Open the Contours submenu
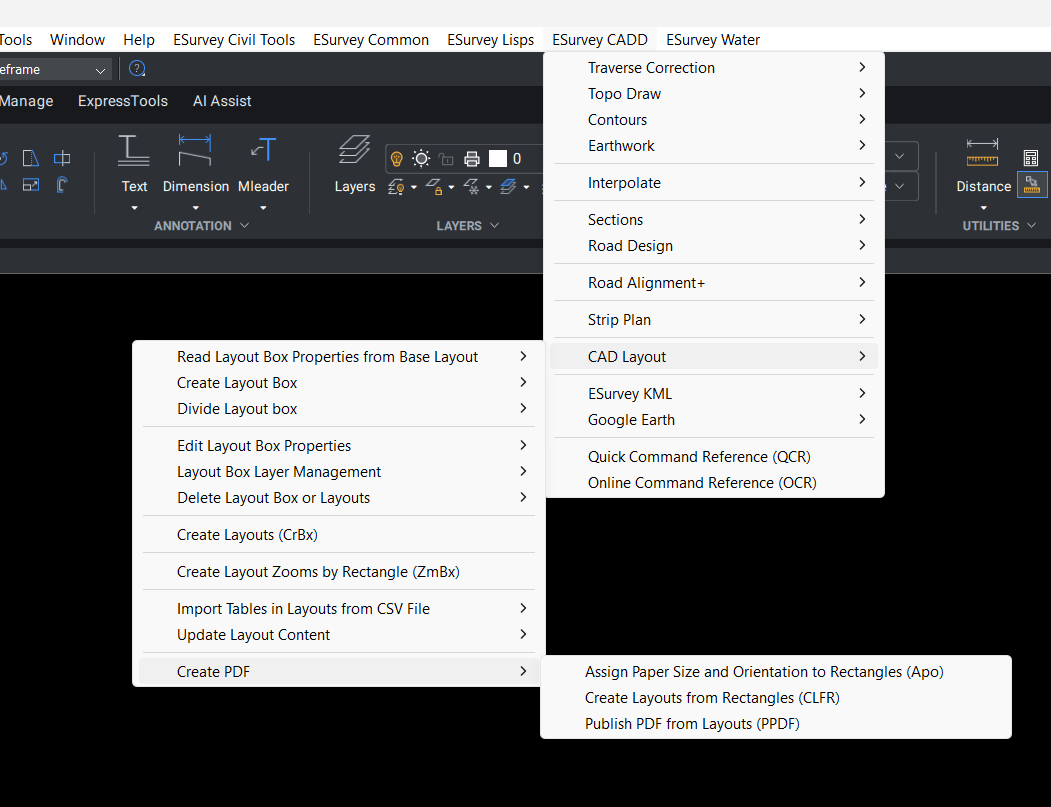1051x807 pixels. pyautogui.click(x=714, y=120)
